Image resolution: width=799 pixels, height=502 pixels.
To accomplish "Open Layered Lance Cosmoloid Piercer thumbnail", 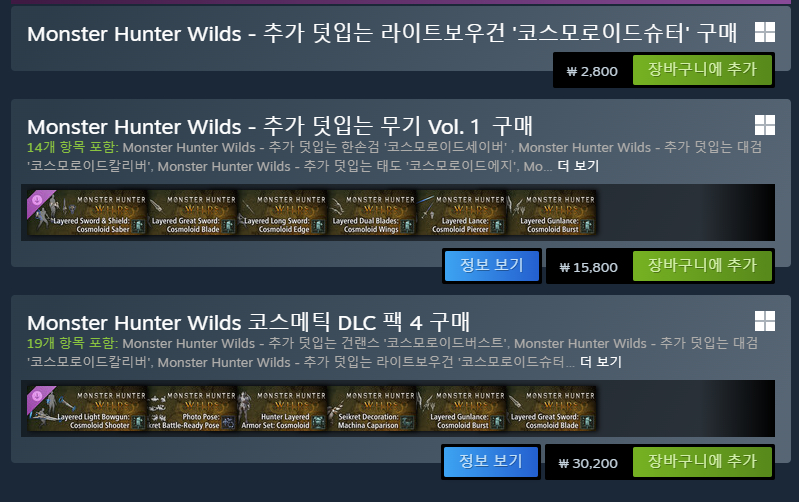I will (x=462, y=213).
